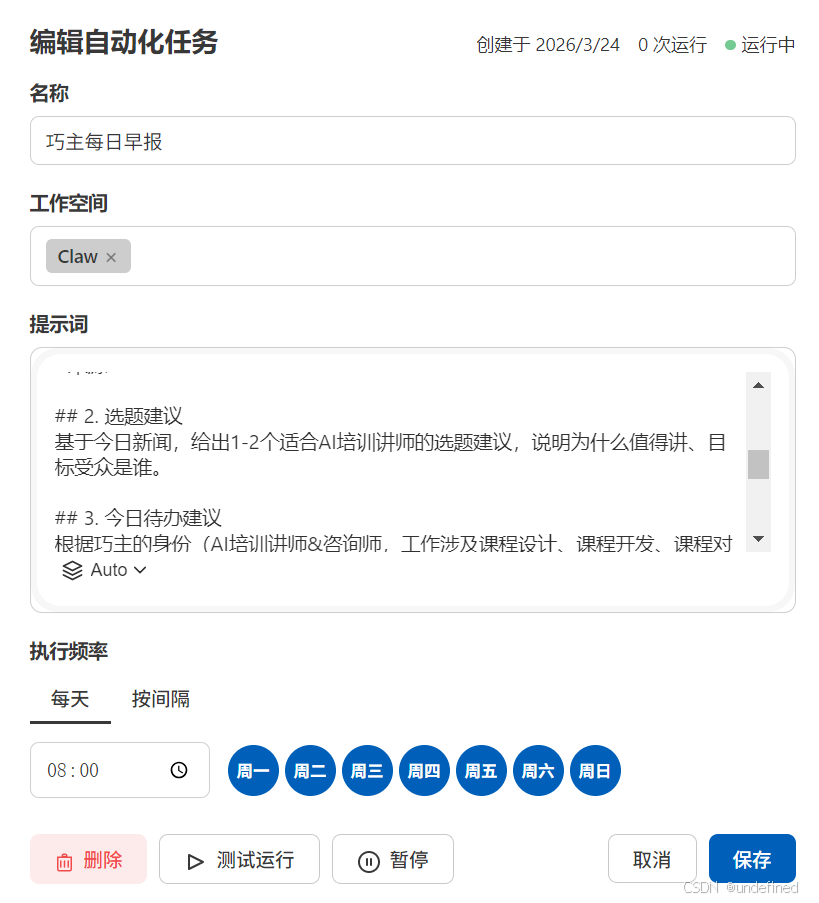Click the scroll up arrow in prompt box

[x=759, y=385]
